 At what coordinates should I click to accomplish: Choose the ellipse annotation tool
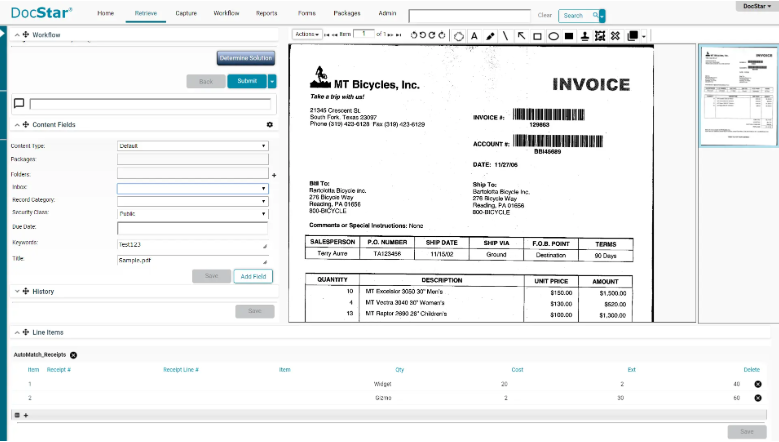click(x=553, y=35)
